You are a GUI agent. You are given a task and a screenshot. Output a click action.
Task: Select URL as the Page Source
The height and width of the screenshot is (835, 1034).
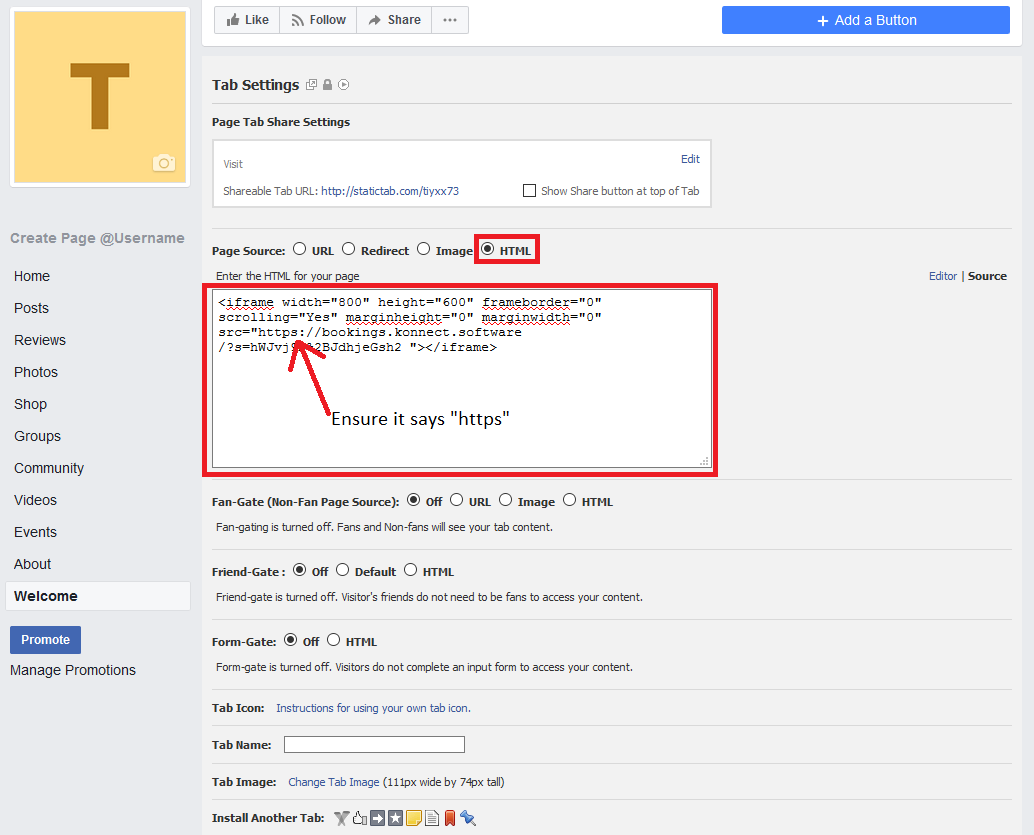coord(299,249)
